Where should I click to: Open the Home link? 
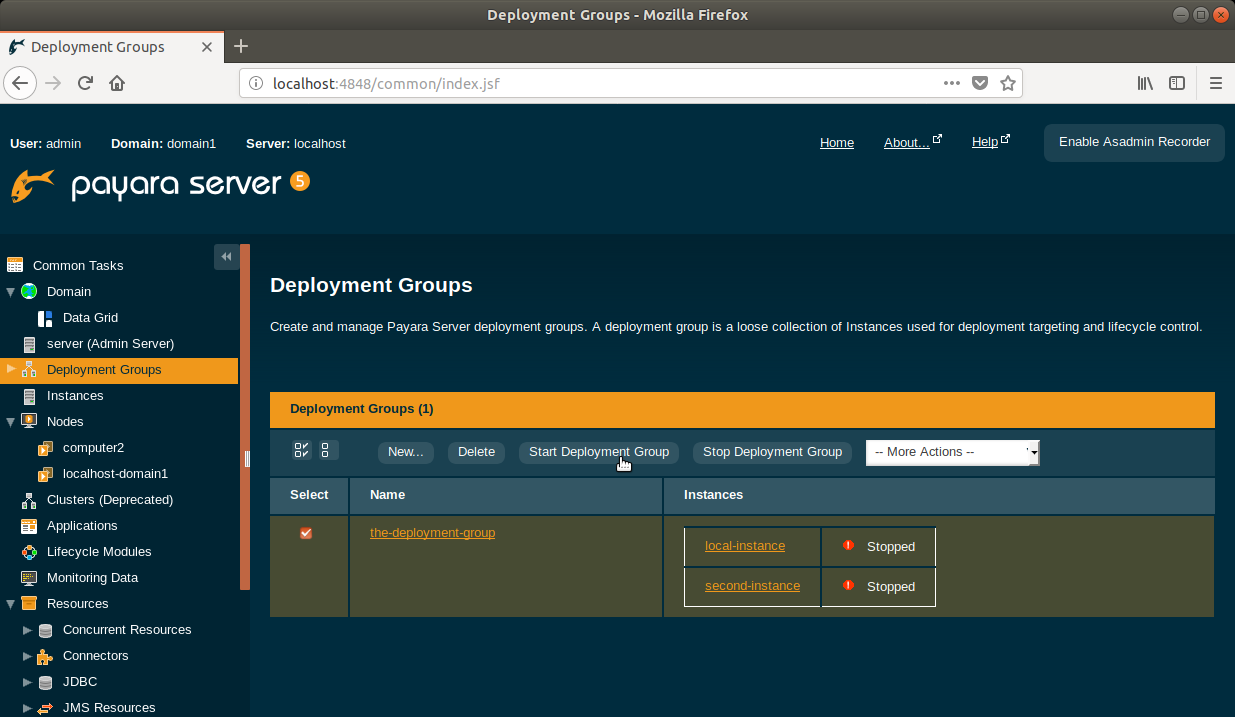[x=837, y=143]
